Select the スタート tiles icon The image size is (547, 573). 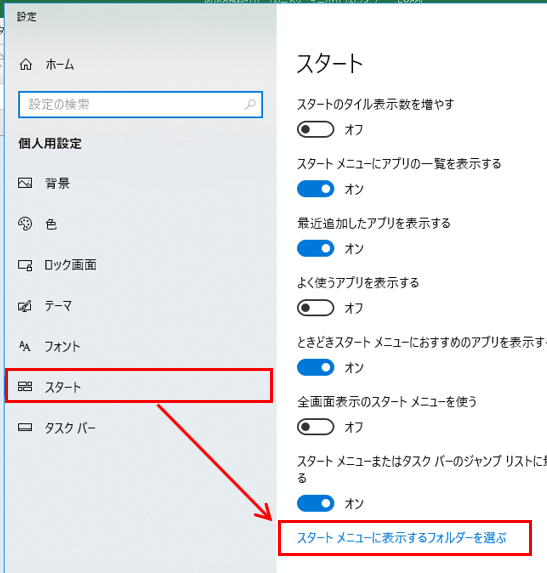(x=25, y=386)
